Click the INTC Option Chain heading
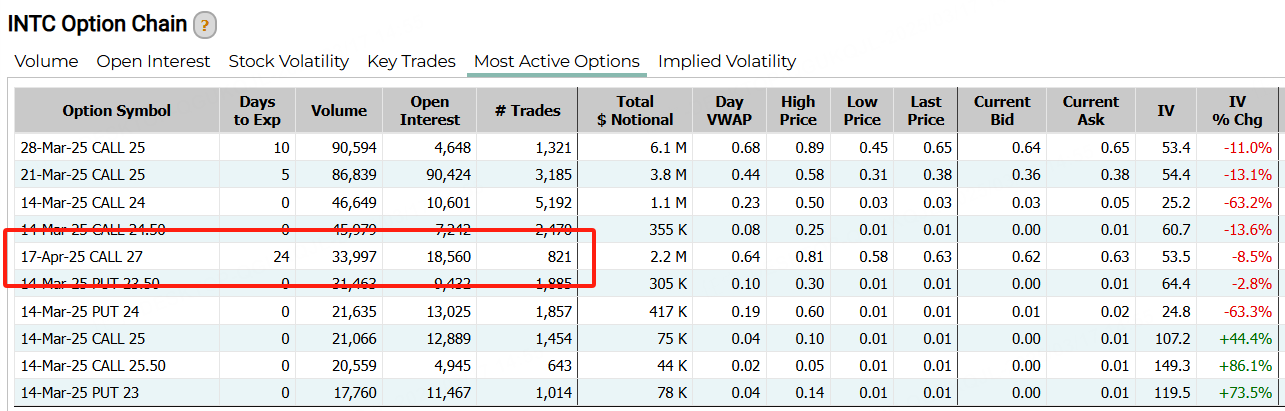Screen dimensions: 1285x411 (x=97, y=24)
